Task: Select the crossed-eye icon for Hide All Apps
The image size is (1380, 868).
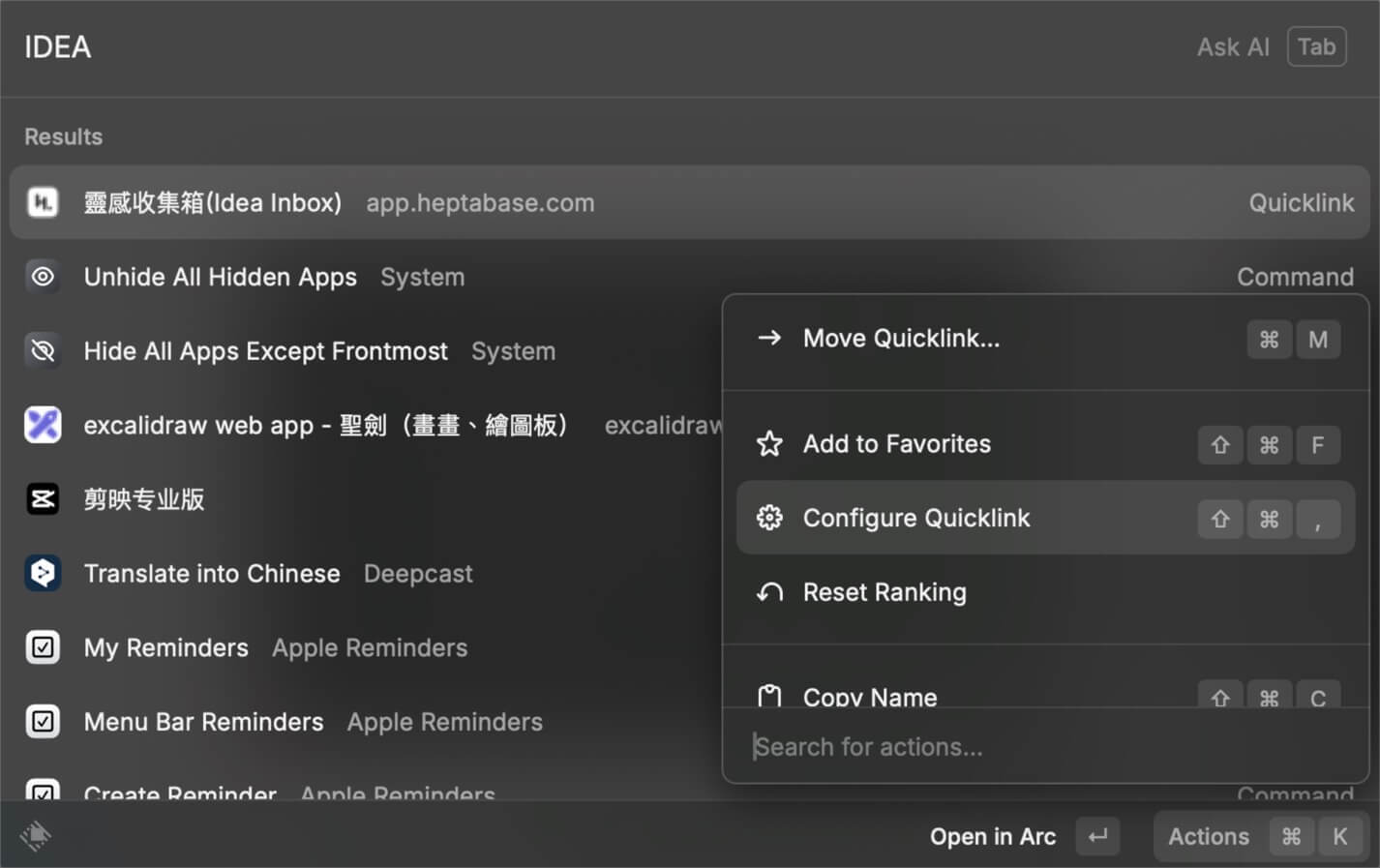Action: (43, 350)
